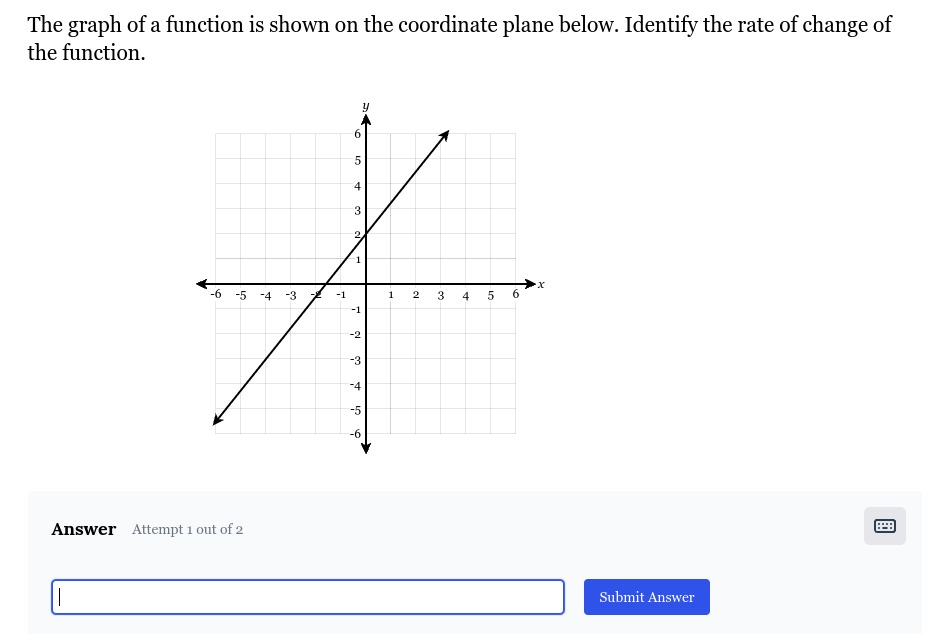Click the left arrowhead of the x-axis
The image size is (929, 634).
point(202,284)
